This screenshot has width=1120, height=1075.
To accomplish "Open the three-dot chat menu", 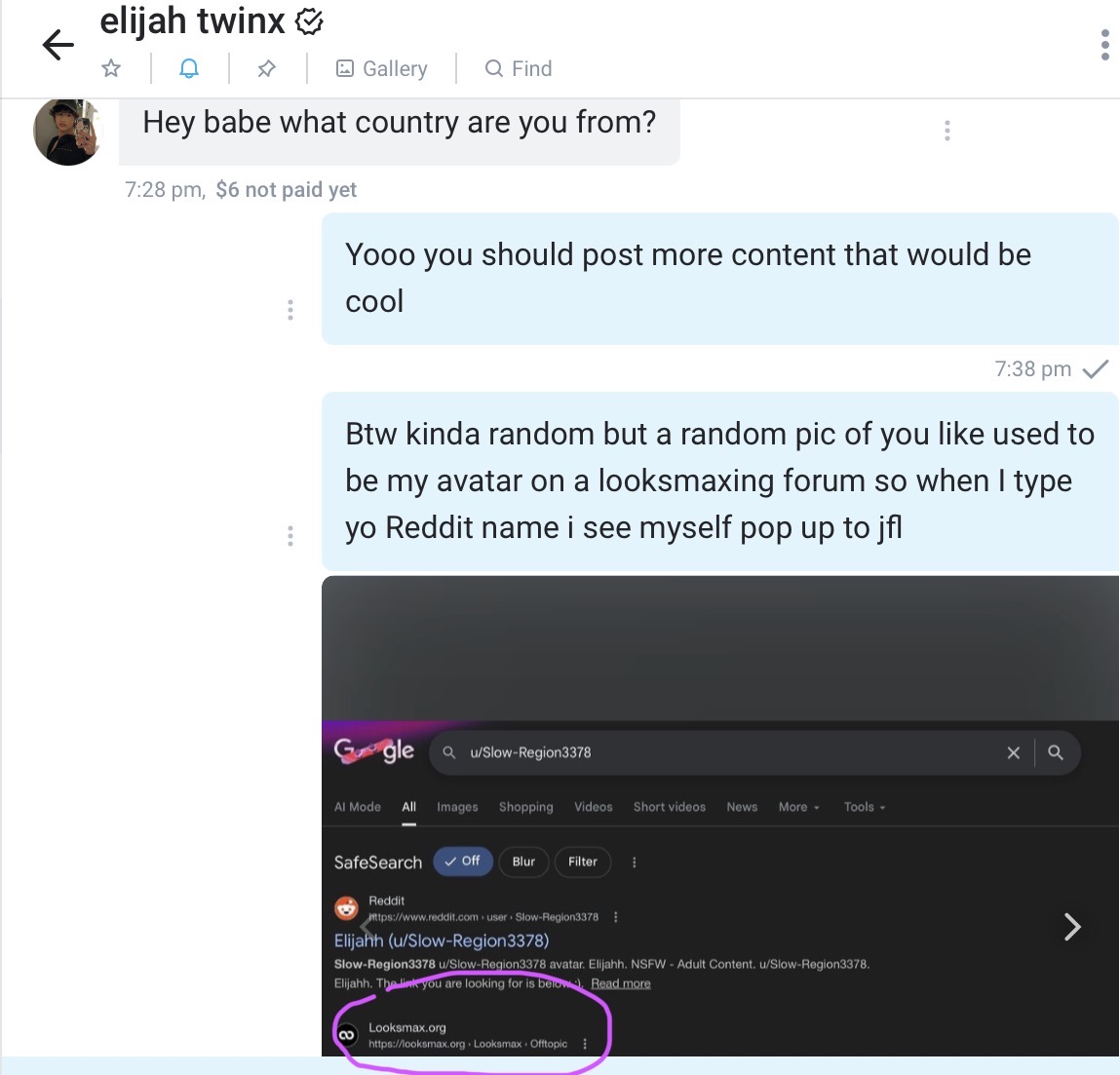I will tap(1103, 45).
